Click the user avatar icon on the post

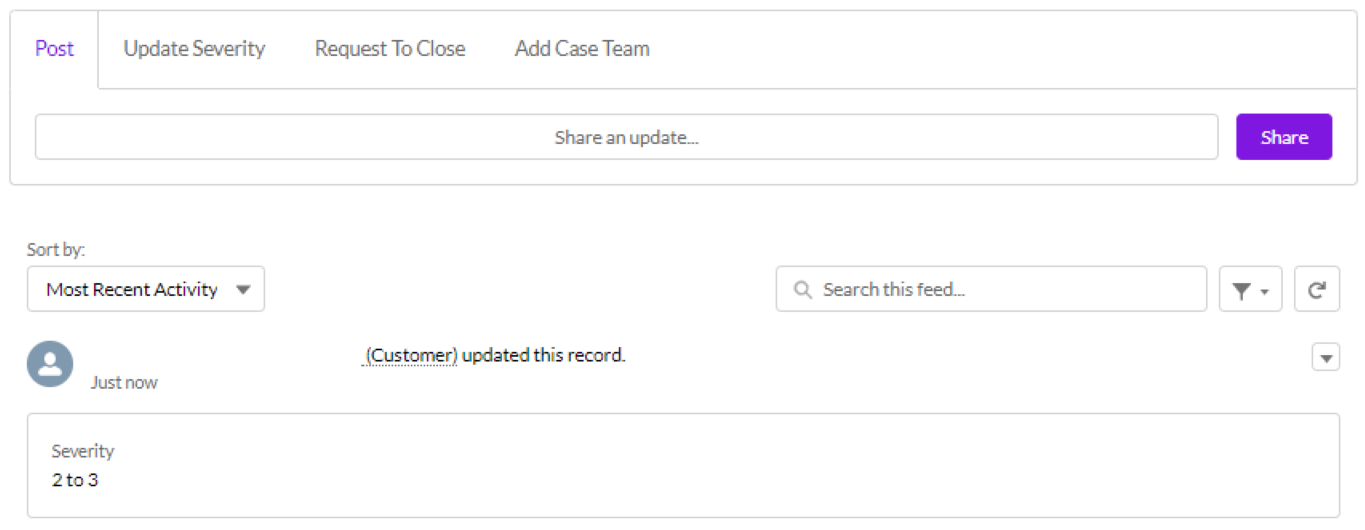[x=50, y=364]
